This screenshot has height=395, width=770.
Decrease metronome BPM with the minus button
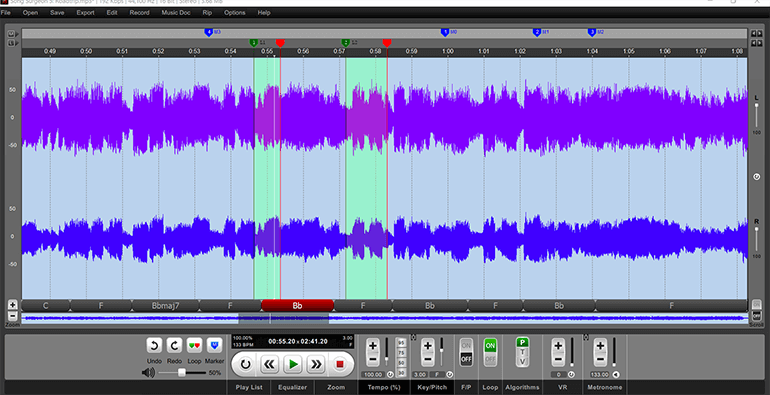pyautogui.click(x=600, y=360)
